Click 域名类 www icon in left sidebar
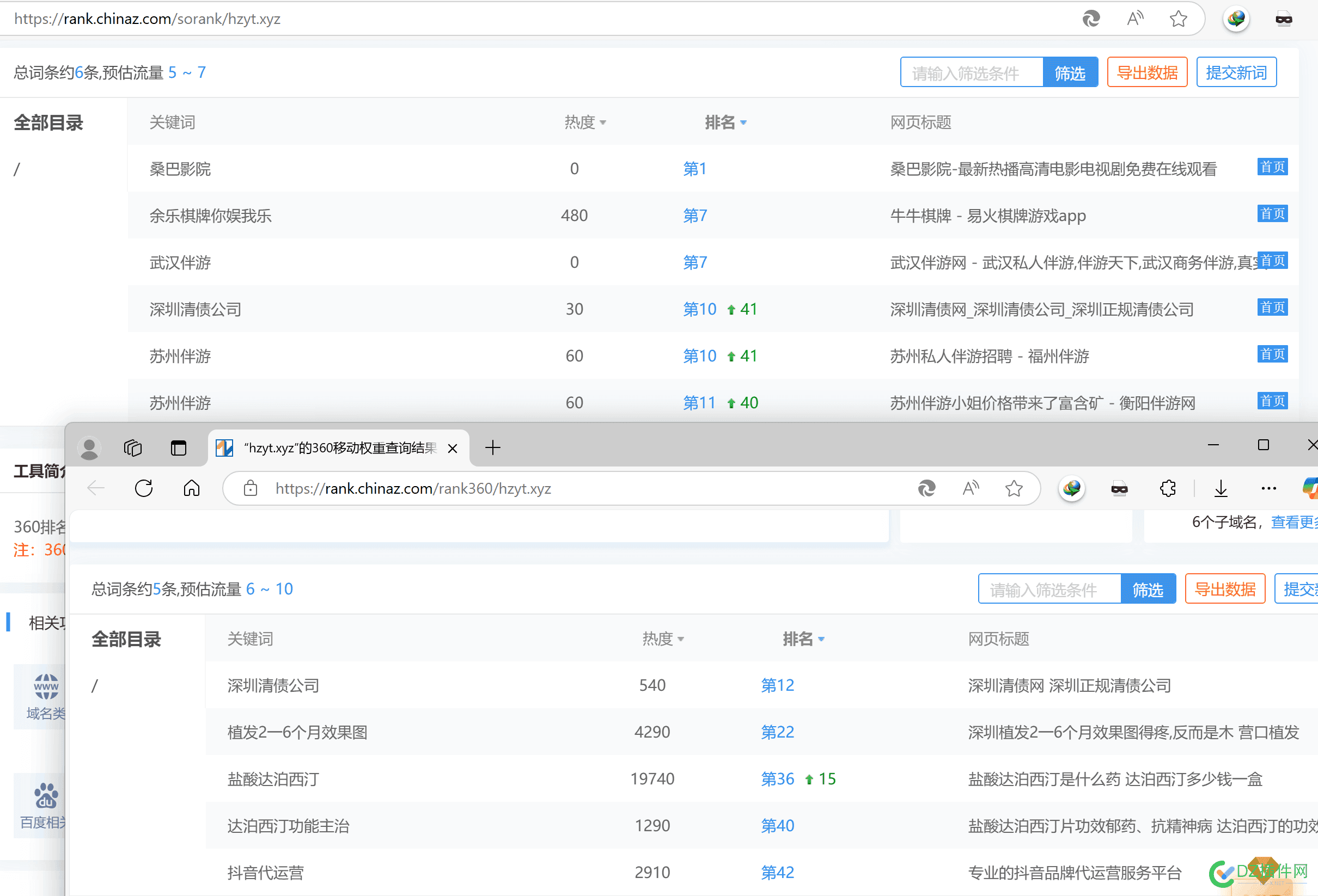 click(x=46, y=687)
